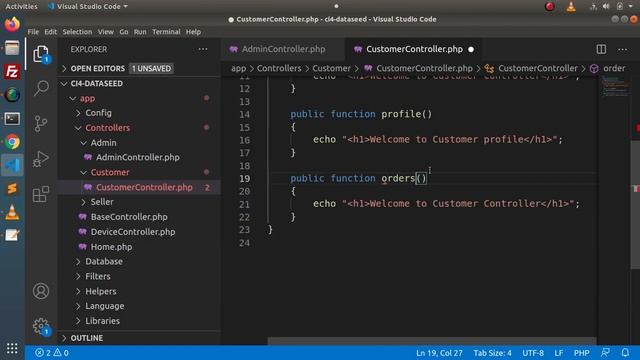
Task: Switch to the AdminController.php tab
Action: [283, 49]
